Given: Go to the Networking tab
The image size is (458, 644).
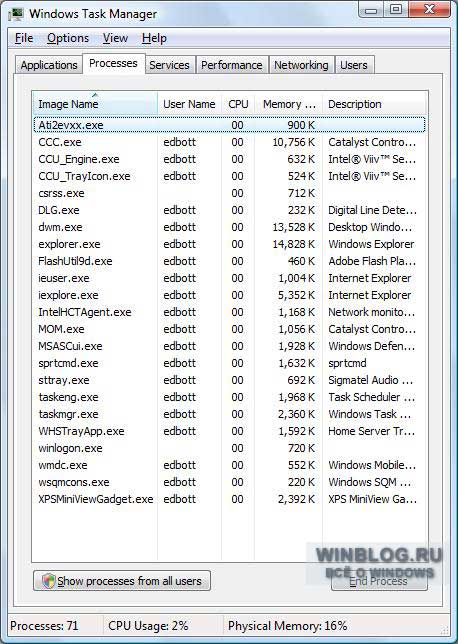Looking at the screenshot, I should 301,65.
